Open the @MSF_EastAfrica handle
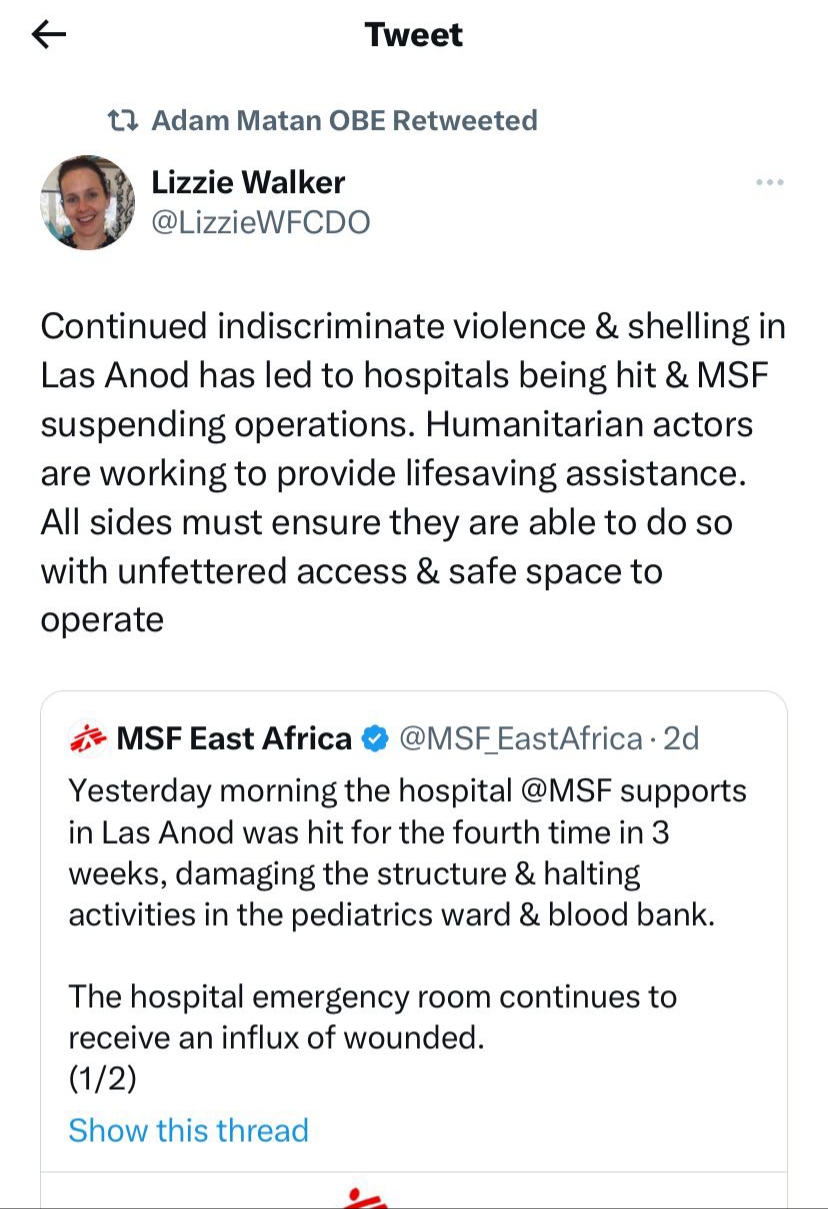 [520, 739]
